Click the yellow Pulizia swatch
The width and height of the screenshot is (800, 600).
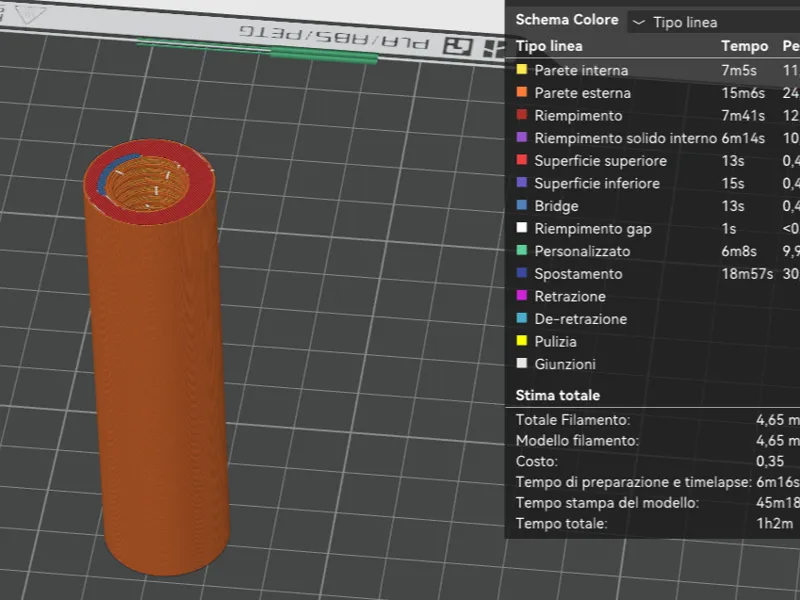[521, 341]
